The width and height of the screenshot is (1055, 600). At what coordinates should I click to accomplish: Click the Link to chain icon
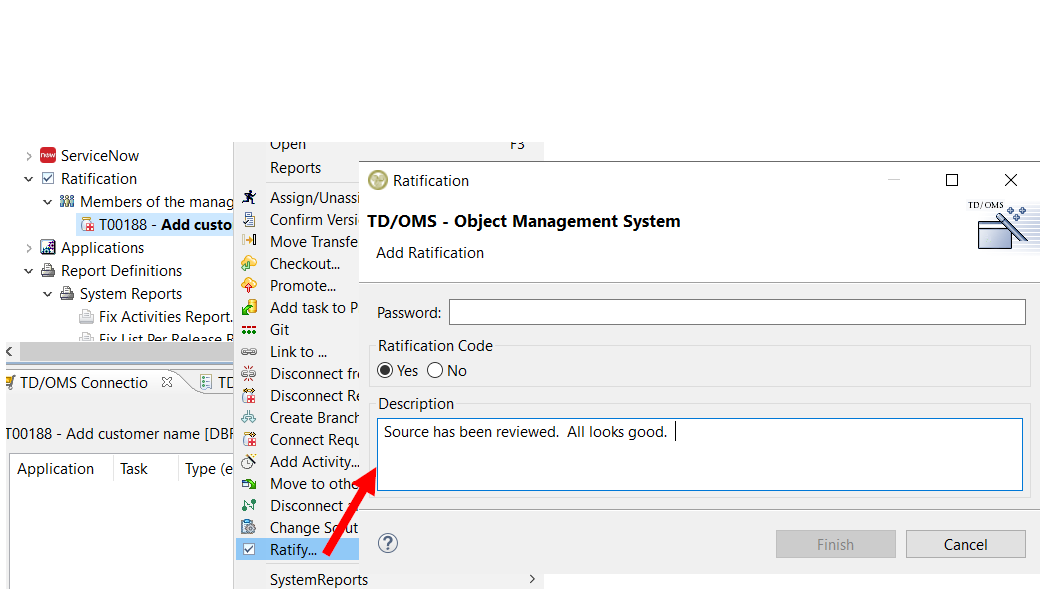[x=249, y=352]
